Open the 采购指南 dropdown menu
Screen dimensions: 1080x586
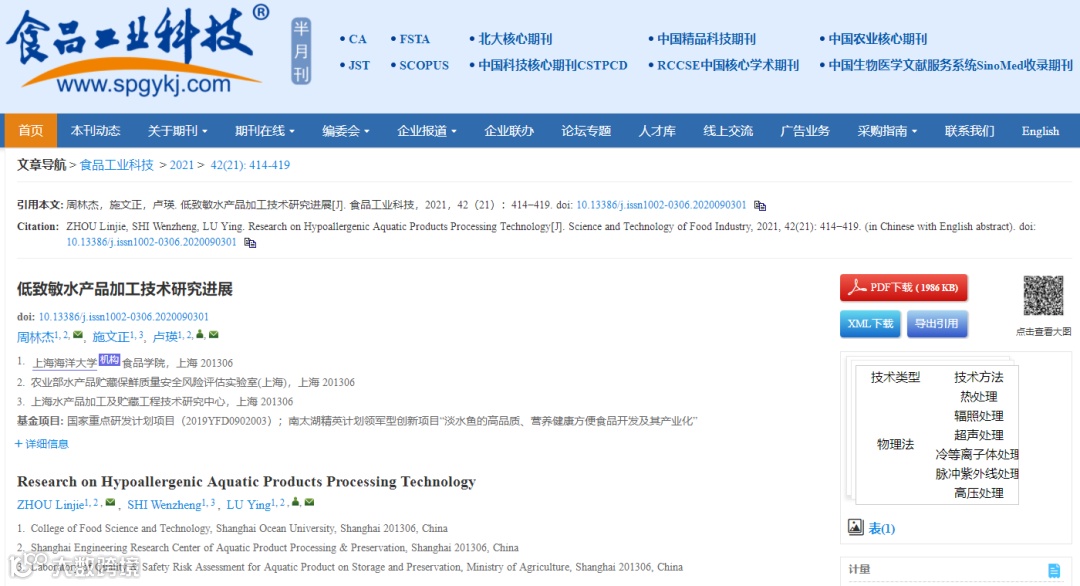(x=886, y=131)
